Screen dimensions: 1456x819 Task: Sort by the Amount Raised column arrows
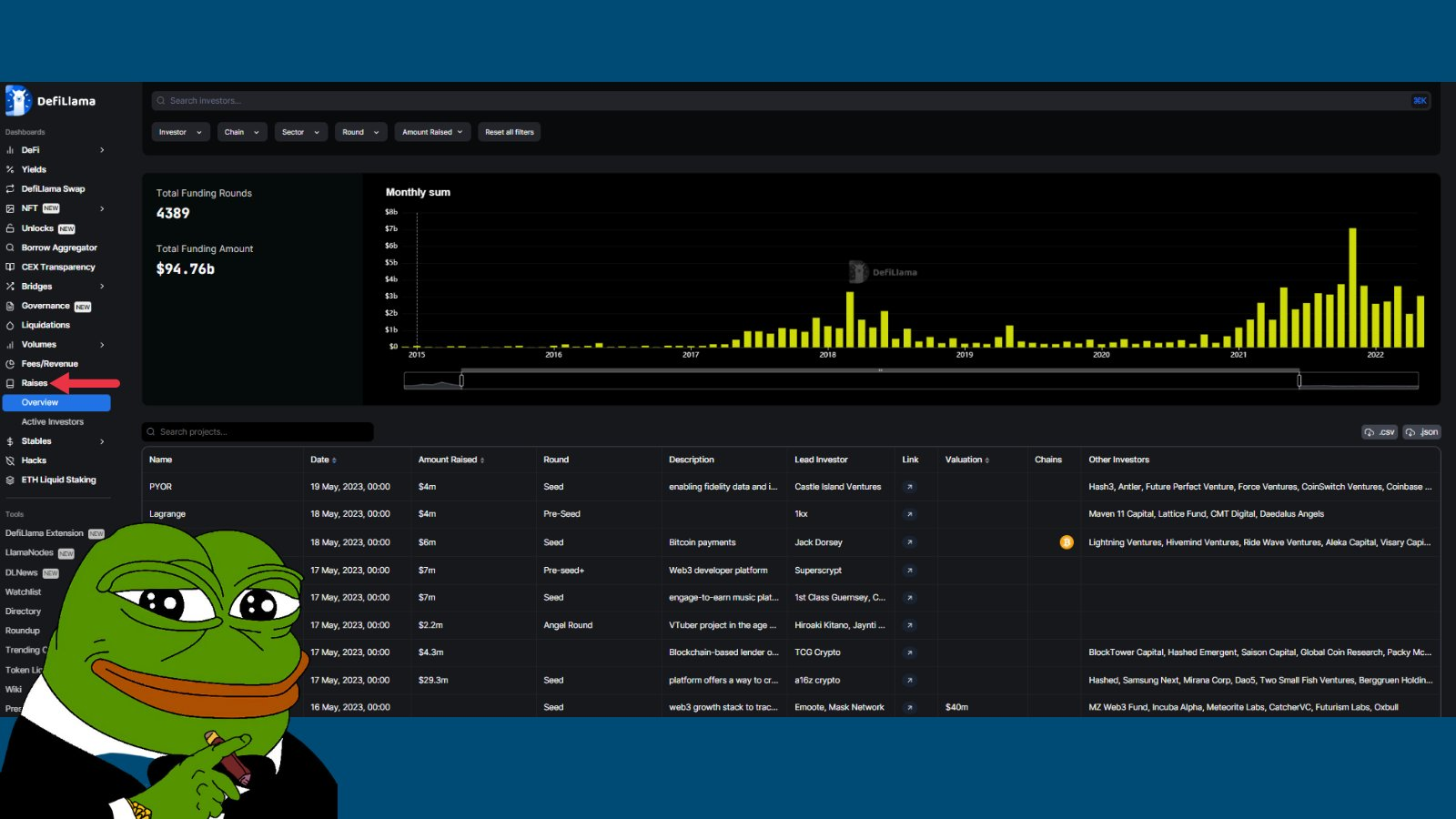[x=482, y=460]
